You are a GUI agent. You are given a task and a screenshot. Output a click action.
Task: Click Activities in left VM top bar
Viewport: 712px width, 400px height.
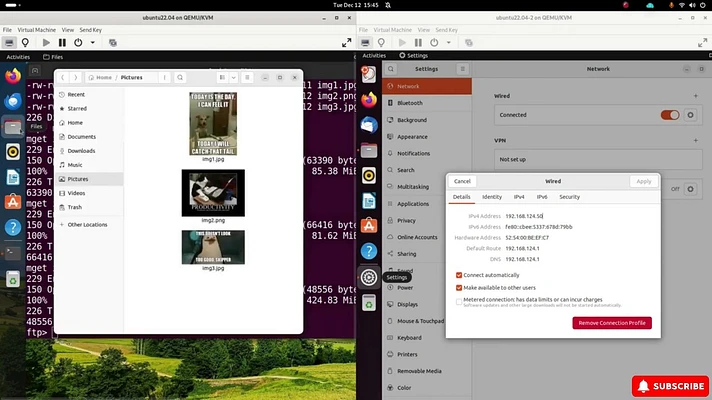(x=18, y=57)
